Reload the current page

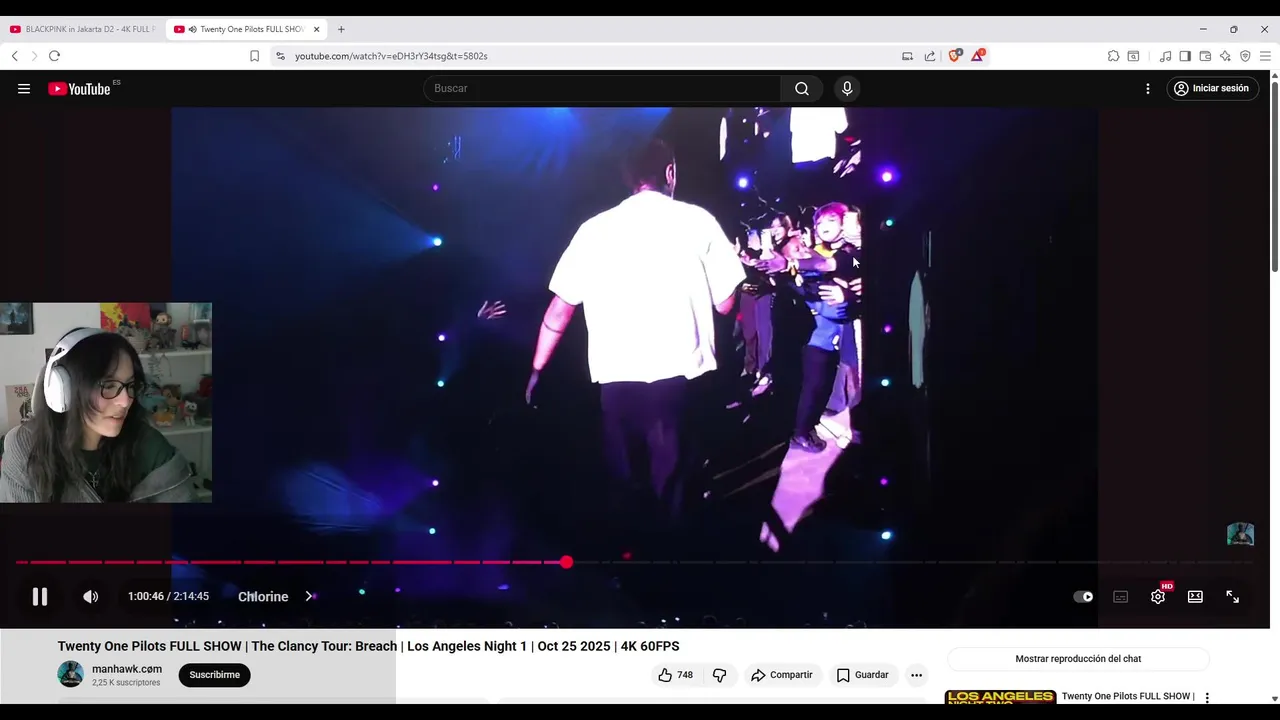(54, 56)
